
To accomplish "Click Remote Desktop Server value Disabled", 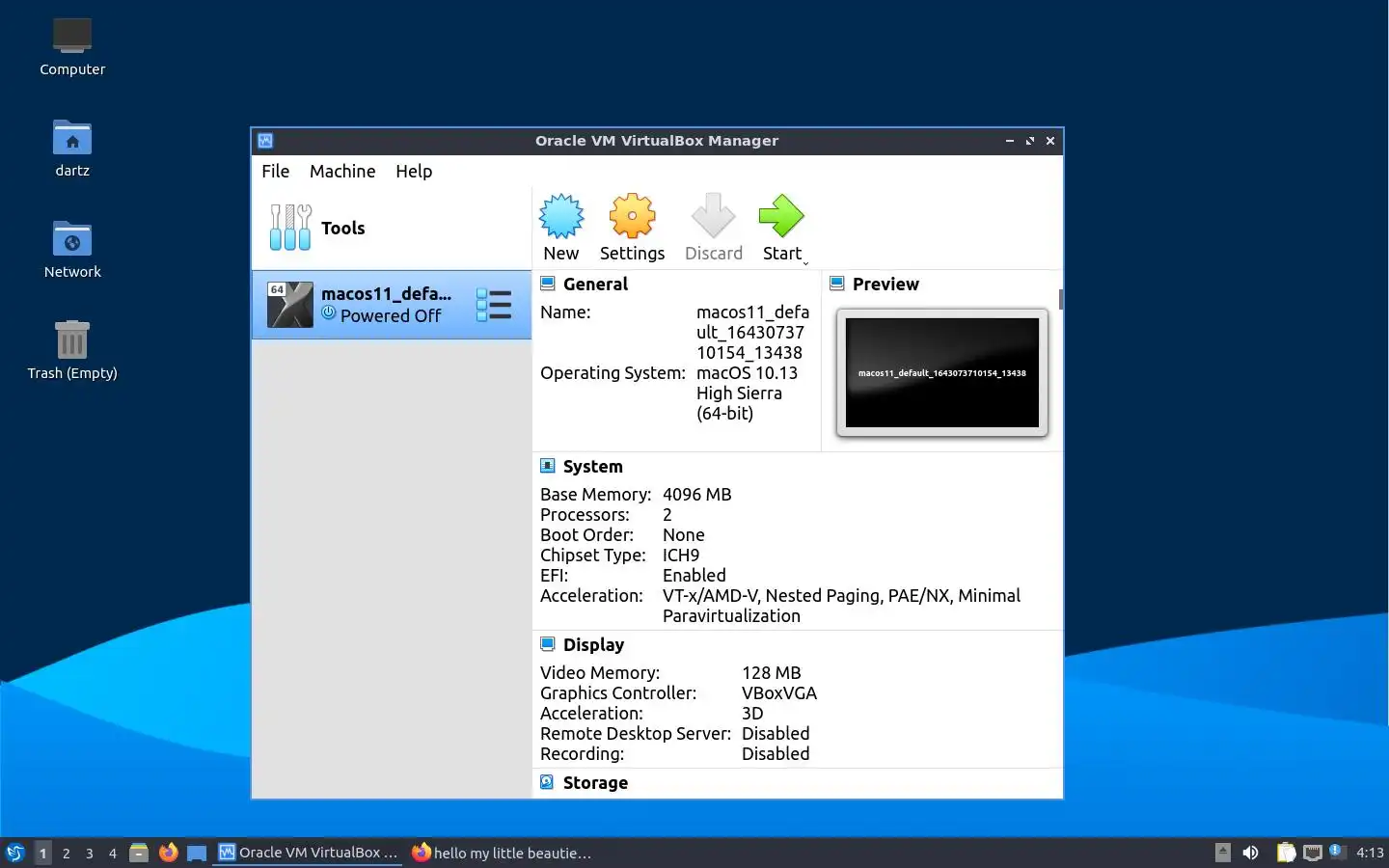I will point(776,734).
